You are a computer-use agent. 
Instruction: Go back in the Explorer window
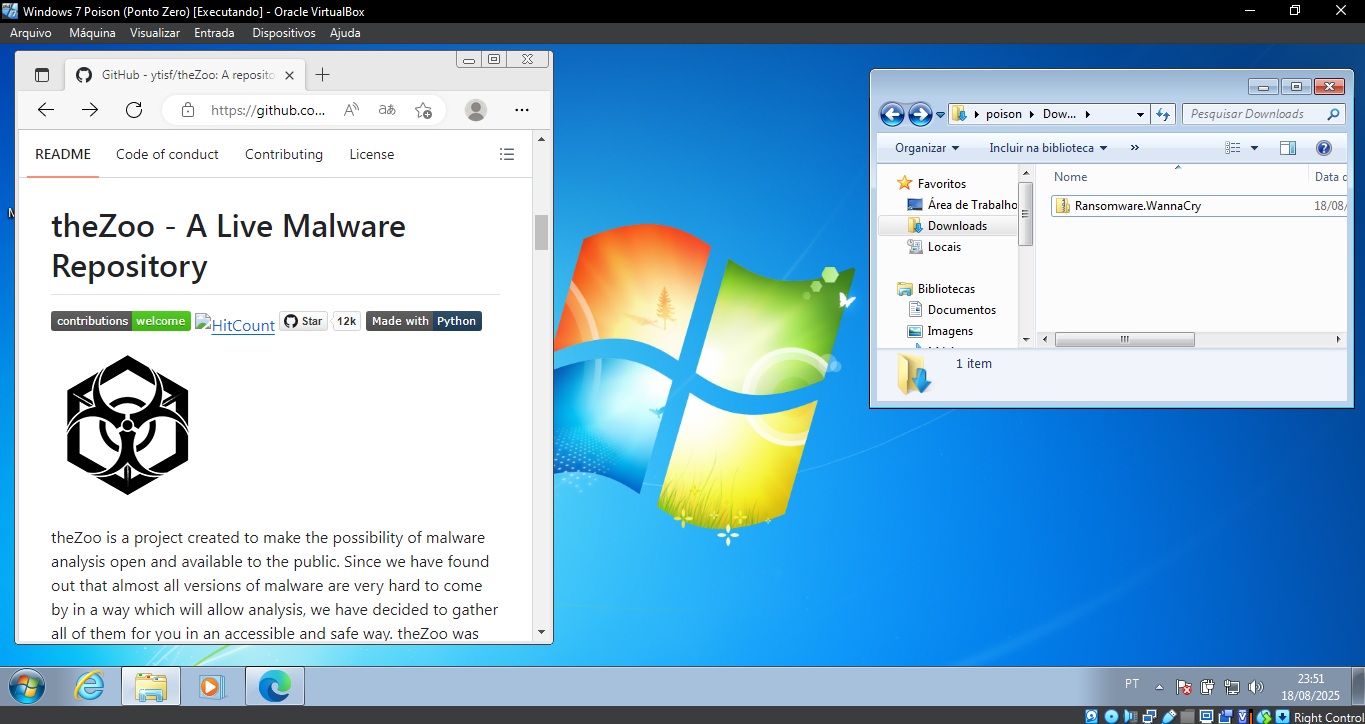click(892, 114)
